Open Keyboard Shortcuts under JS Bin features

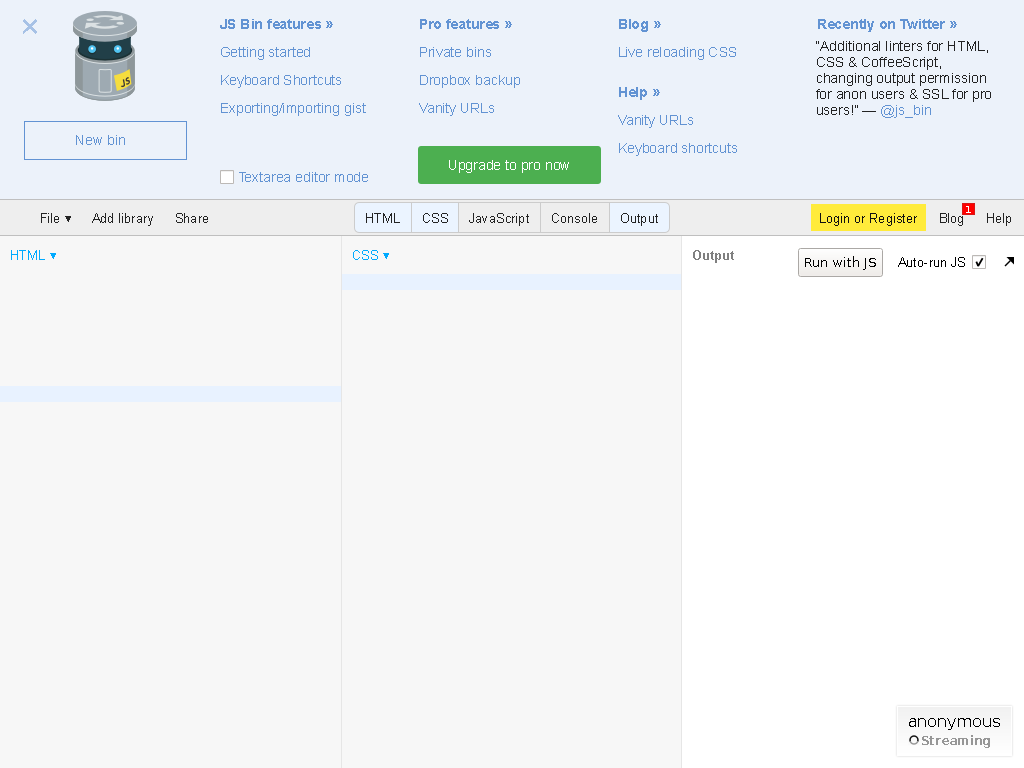tap(281, 80)
